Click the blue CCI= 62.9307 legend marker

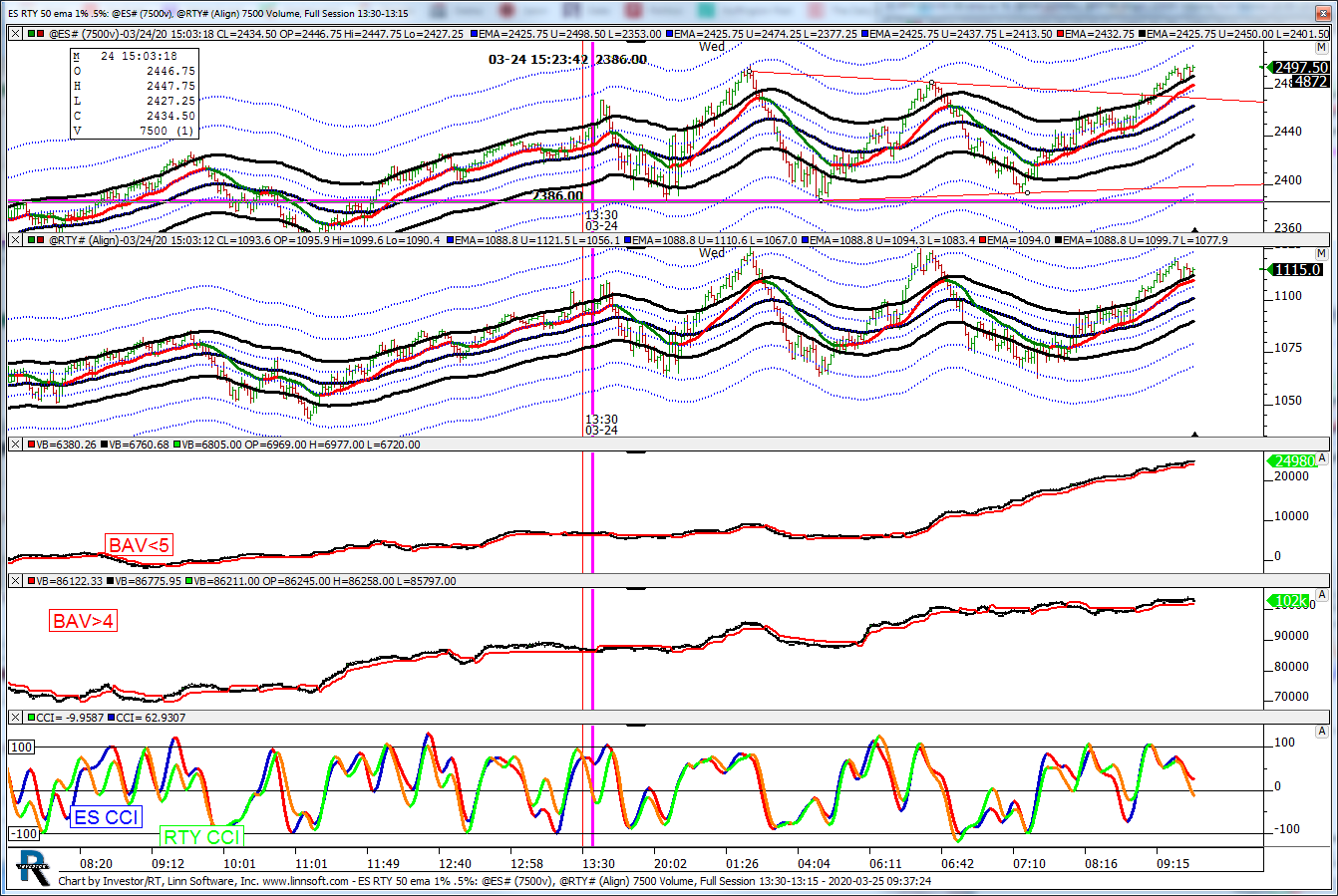tap(111, 717)
